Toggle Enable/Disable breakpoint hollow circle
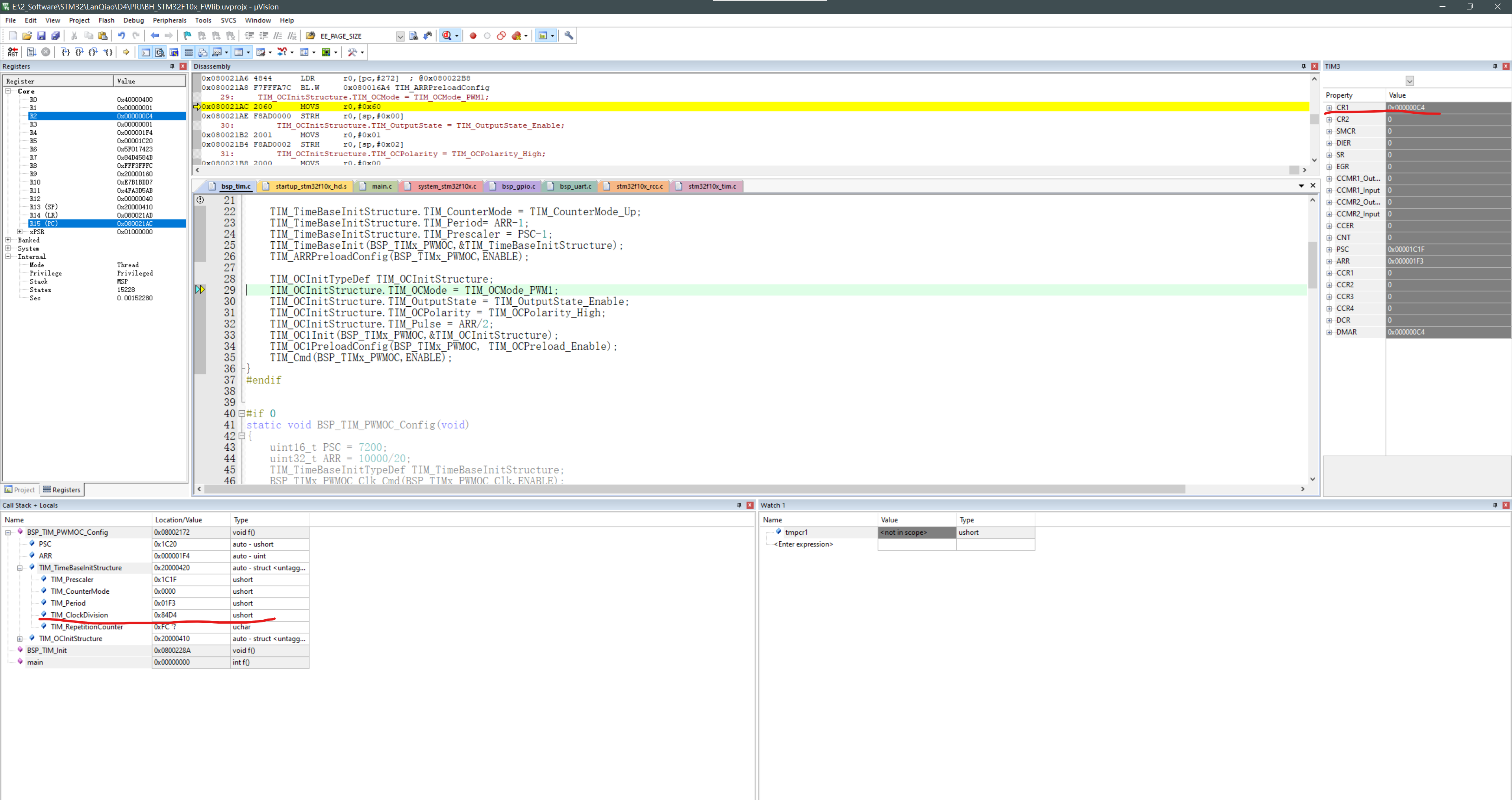Image resolution: width=1512 pixels, height=800 pixels. point(487,36)
